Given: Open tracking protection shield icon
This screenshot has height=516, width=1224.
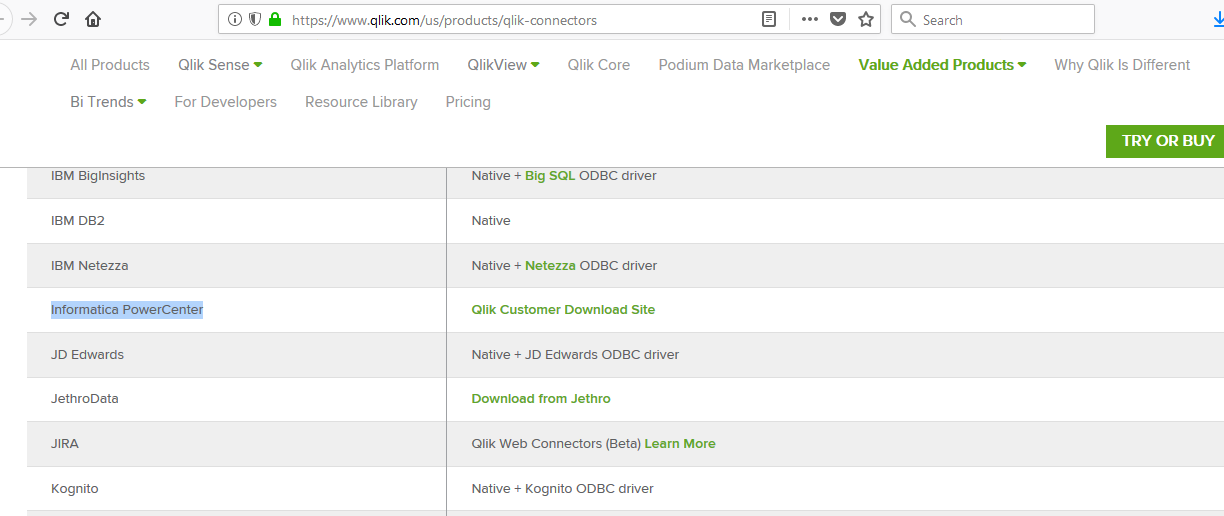Looking at the screenshot, I should point(255,19).
